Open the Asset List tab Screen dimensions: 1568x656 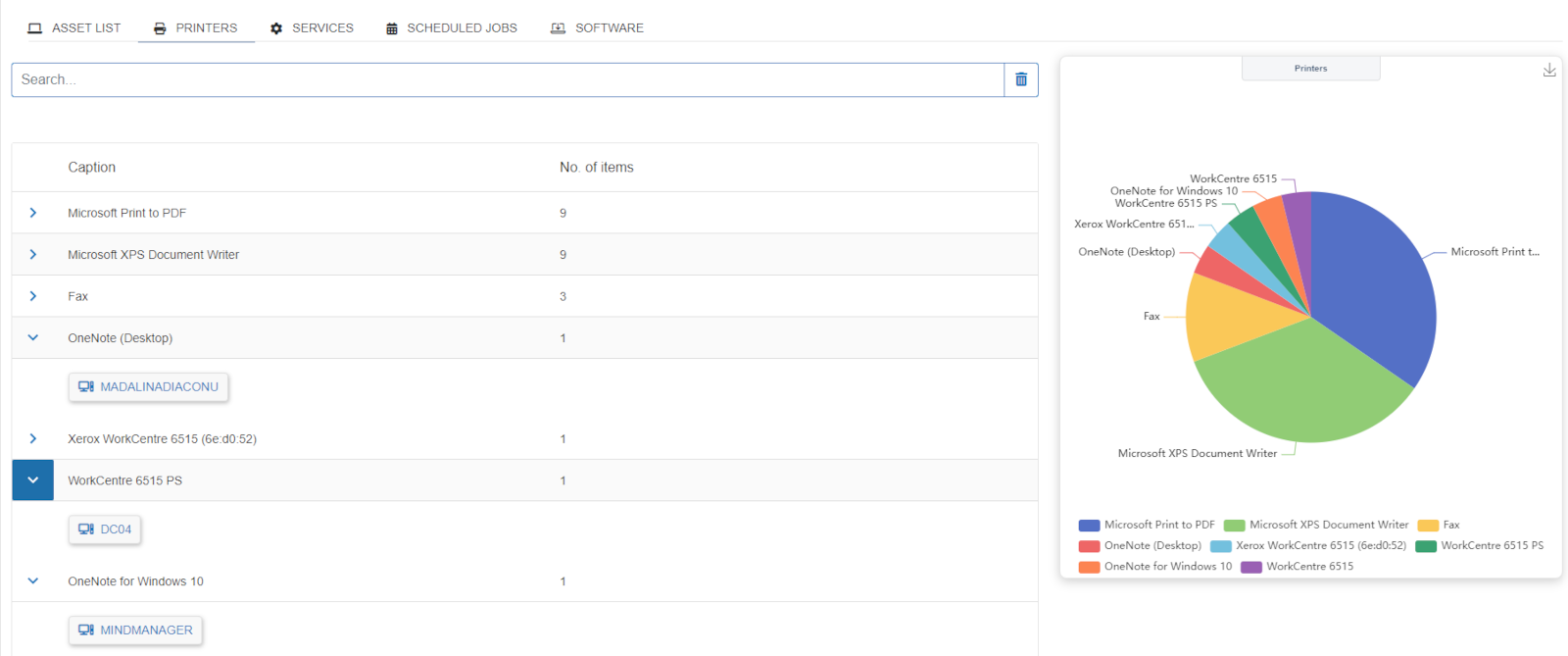click(74, 28)
